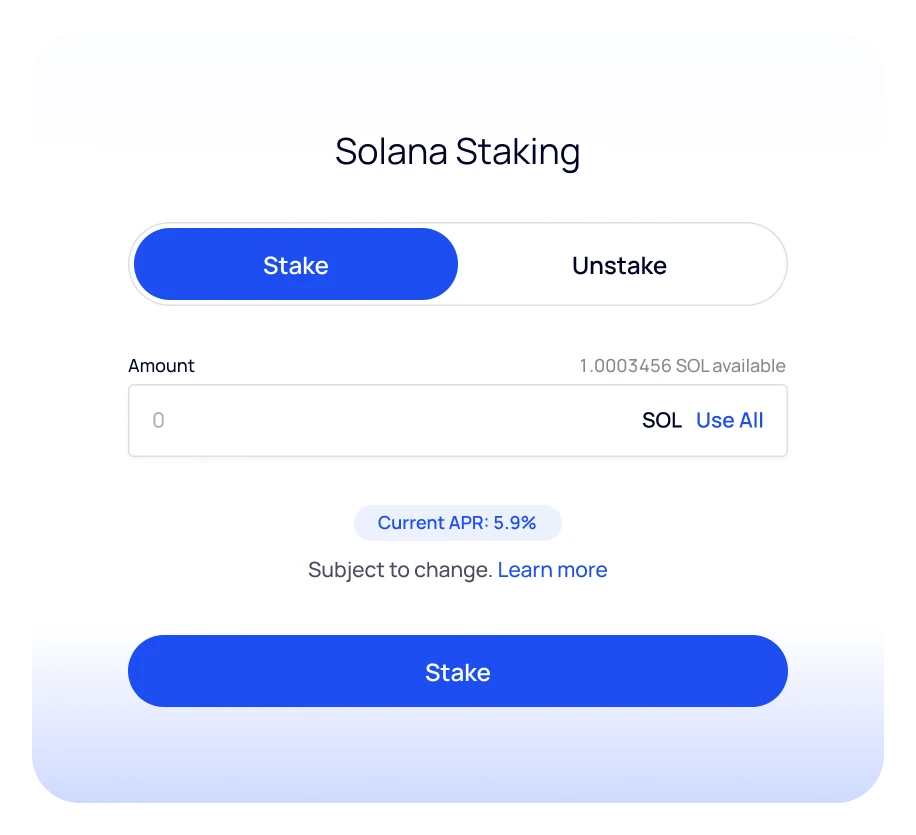Click the 1.0003456 balance number
Image resolution: width=916 pixels, height=835 pixels.
[x=625, y=366]
